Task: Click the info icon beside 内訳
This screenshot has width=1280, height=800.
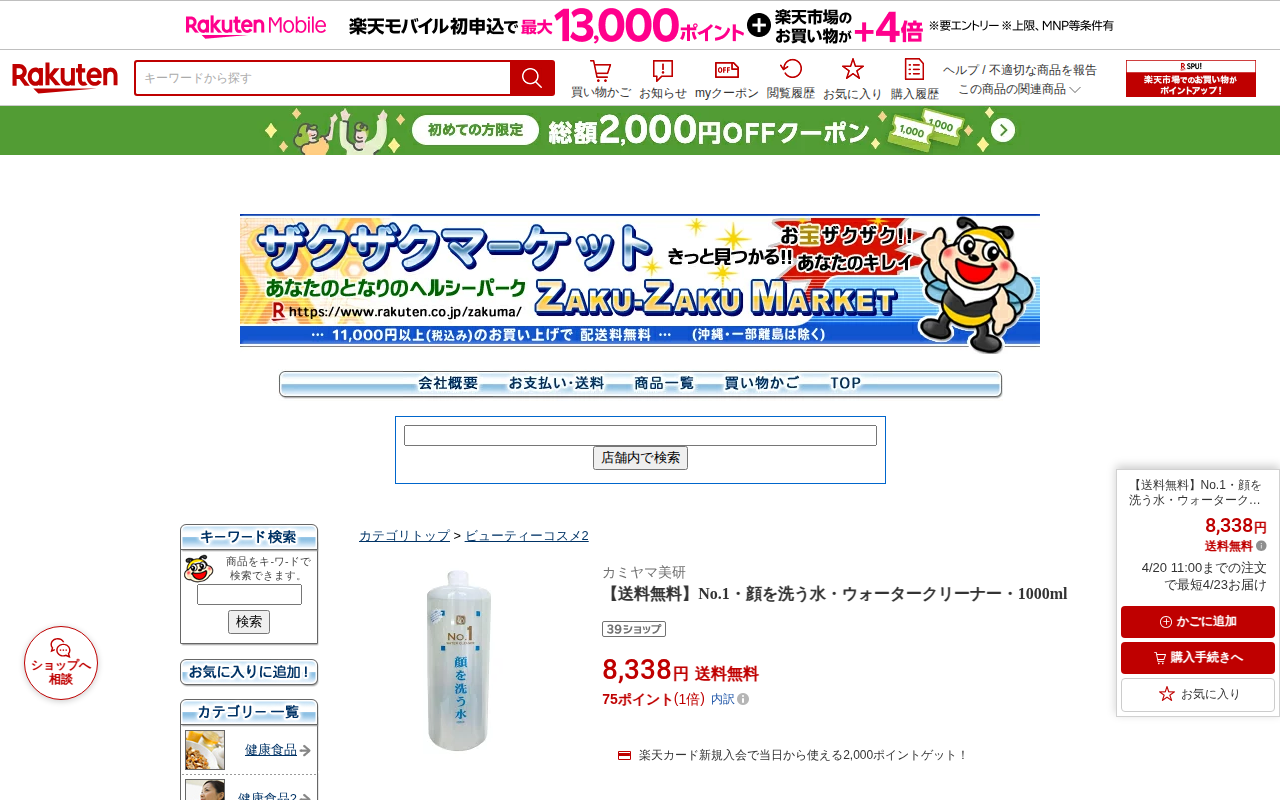Action: 743,699
